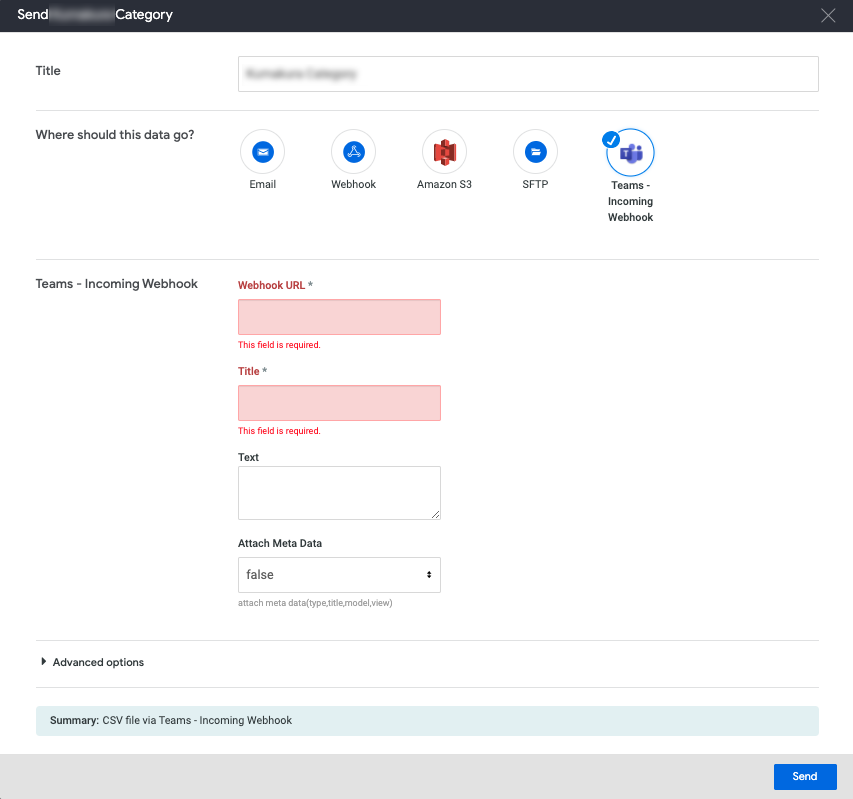Click the selected checkmark badge on Teams
This screenshot has height=799, width=853.
[x=611, y=140]
